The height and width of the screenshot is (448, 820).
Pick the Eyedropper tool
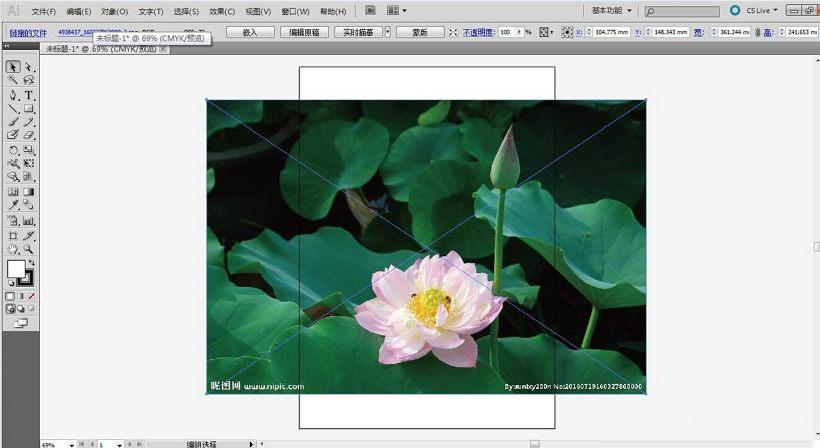[14, 205]
